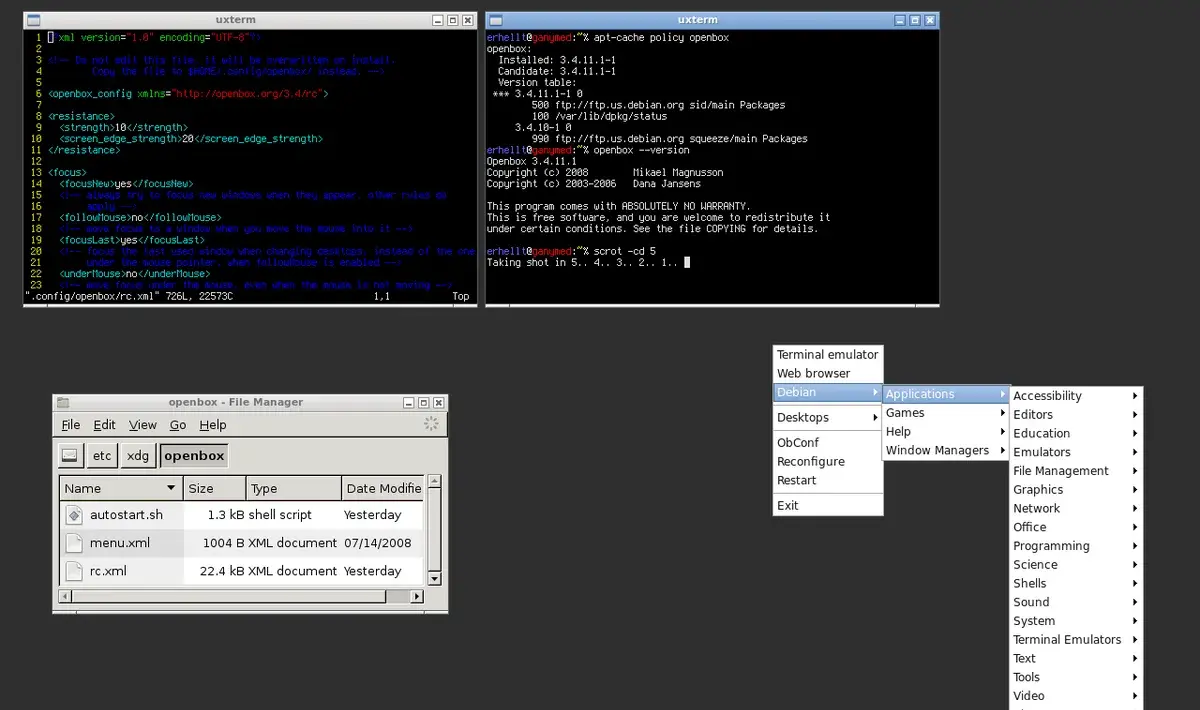Click the autostart.sh script file icon
This screenshot has width=1200, height=710.
pos(74,514)
